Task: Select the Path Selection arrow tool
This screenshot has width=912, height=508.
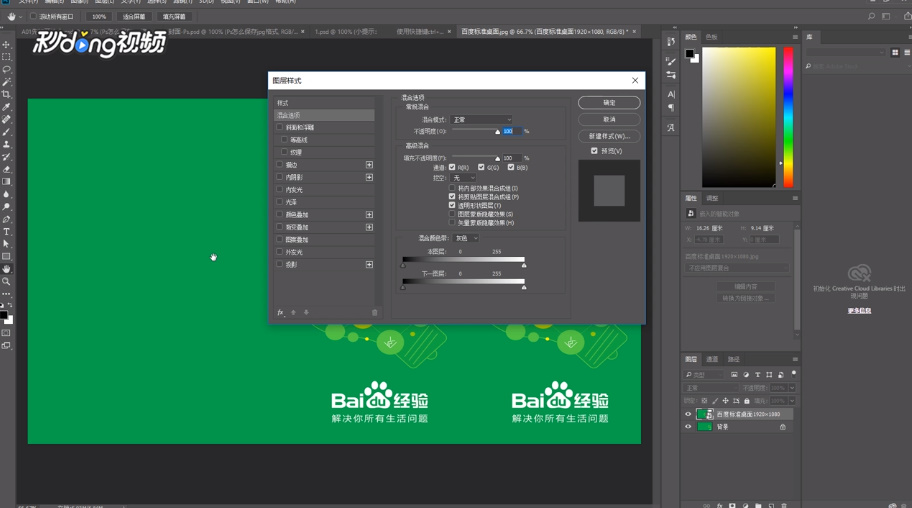Action: [6, 244]
